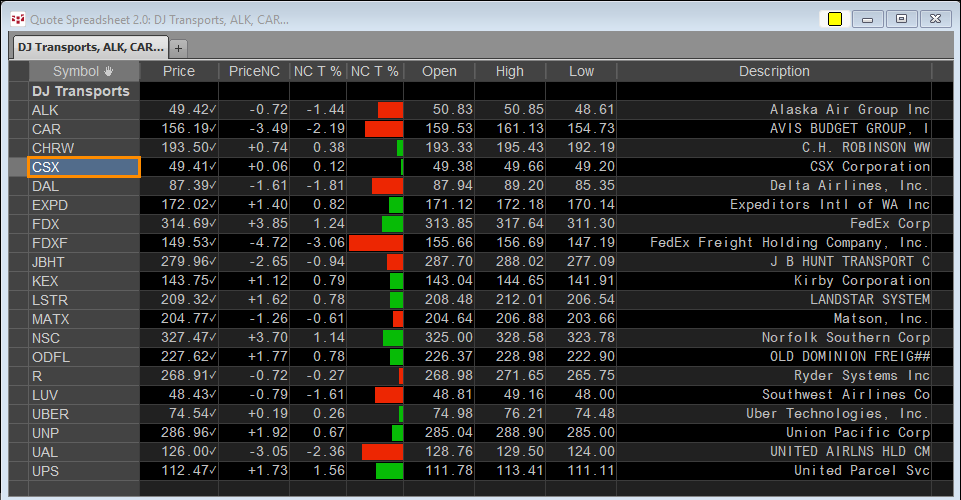The width and height of the screenshot is (961, 500).
Task: Maximize the Quote Spreadsheet window
Action: click(x=901, y=19)
